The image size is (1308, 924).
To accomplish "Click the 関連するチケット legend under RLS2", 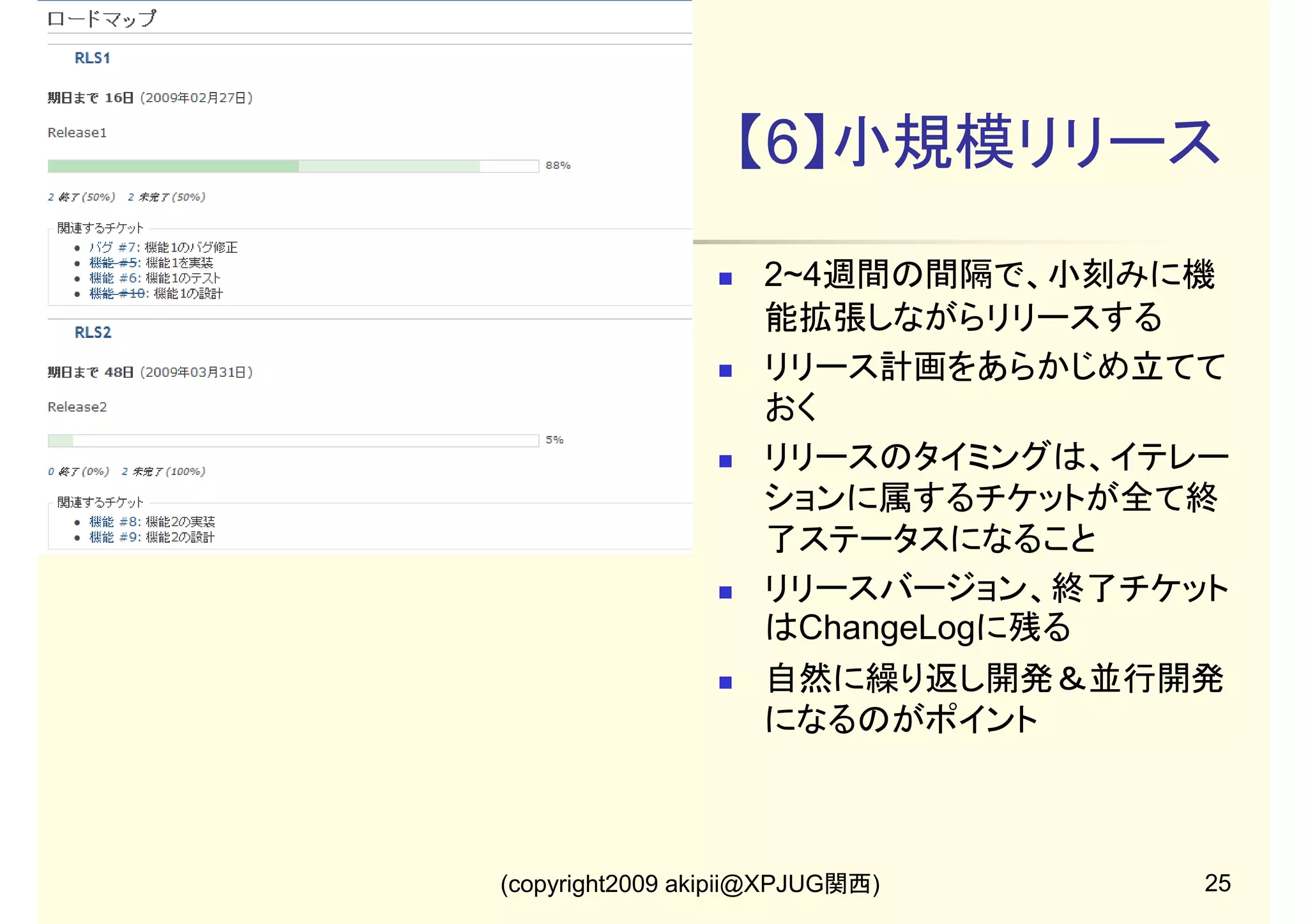I will click(100, 503).
